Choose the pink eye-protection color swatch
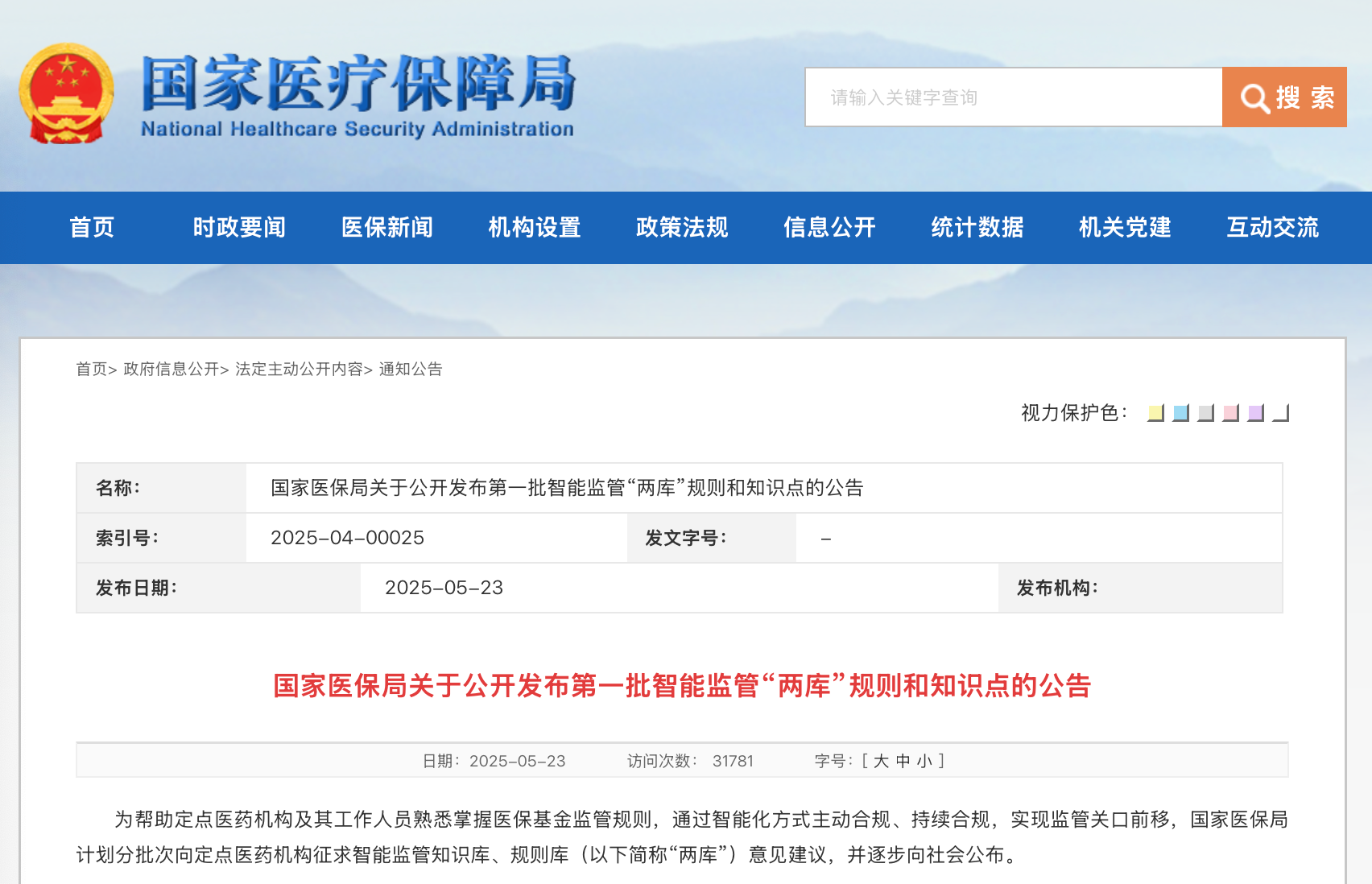Image resolution: width=1372 pixels, height=884 pixels. [x=1230, y=413]
